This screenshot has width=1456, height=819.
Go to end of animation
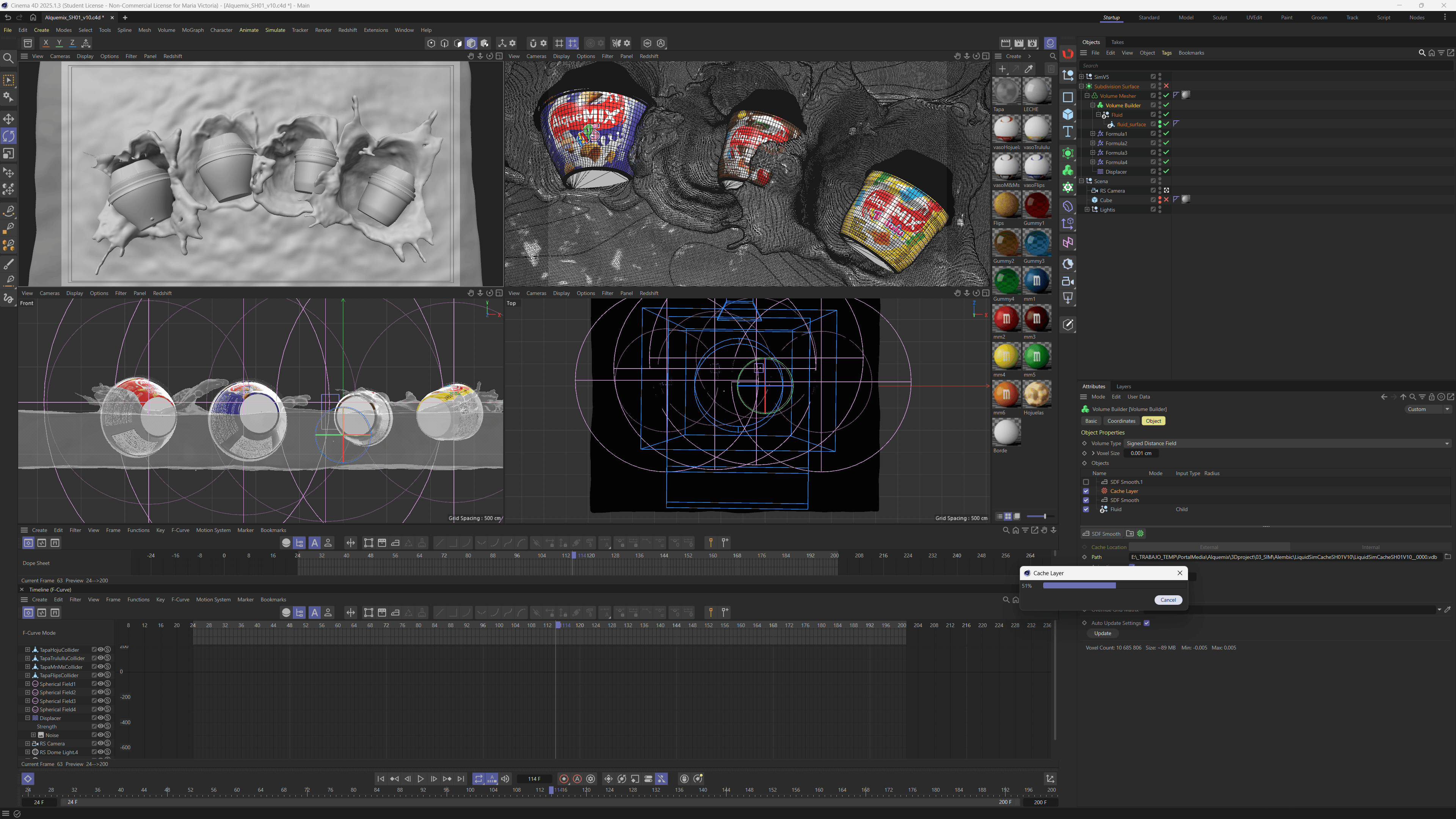[461, 779]
